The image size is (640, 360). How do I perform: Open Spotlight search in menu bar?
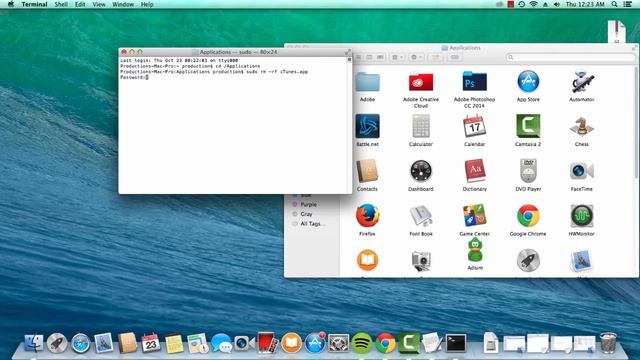point(614,4)
